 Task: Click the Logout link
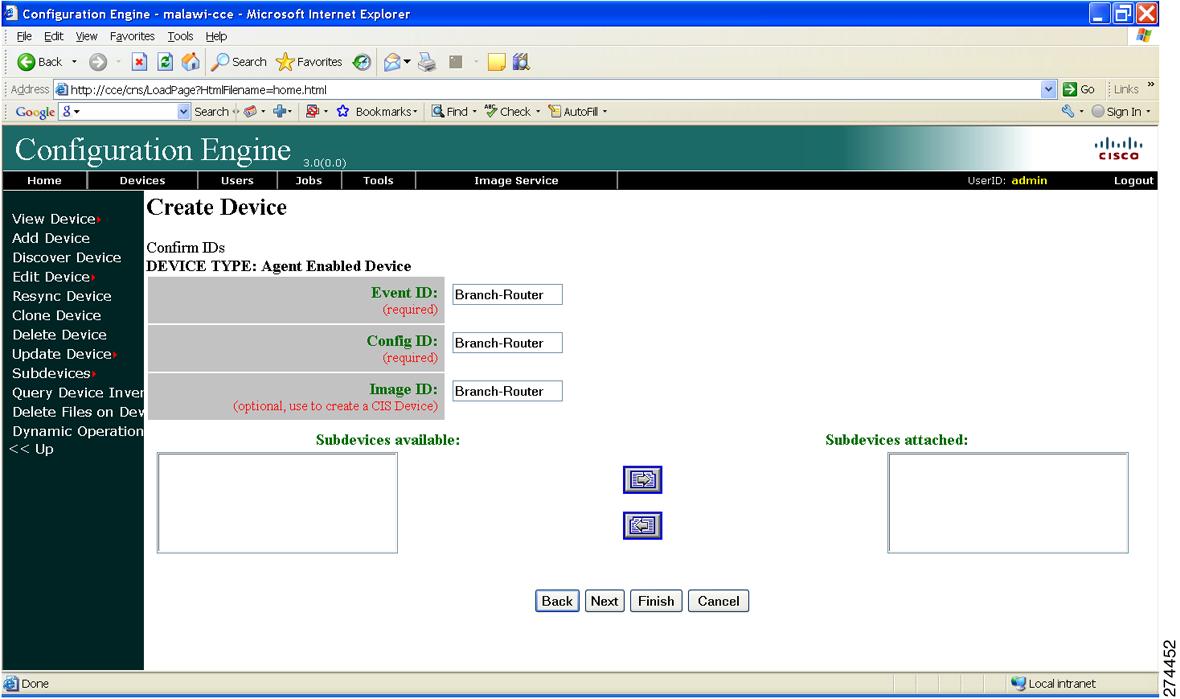pos(1133,181)
